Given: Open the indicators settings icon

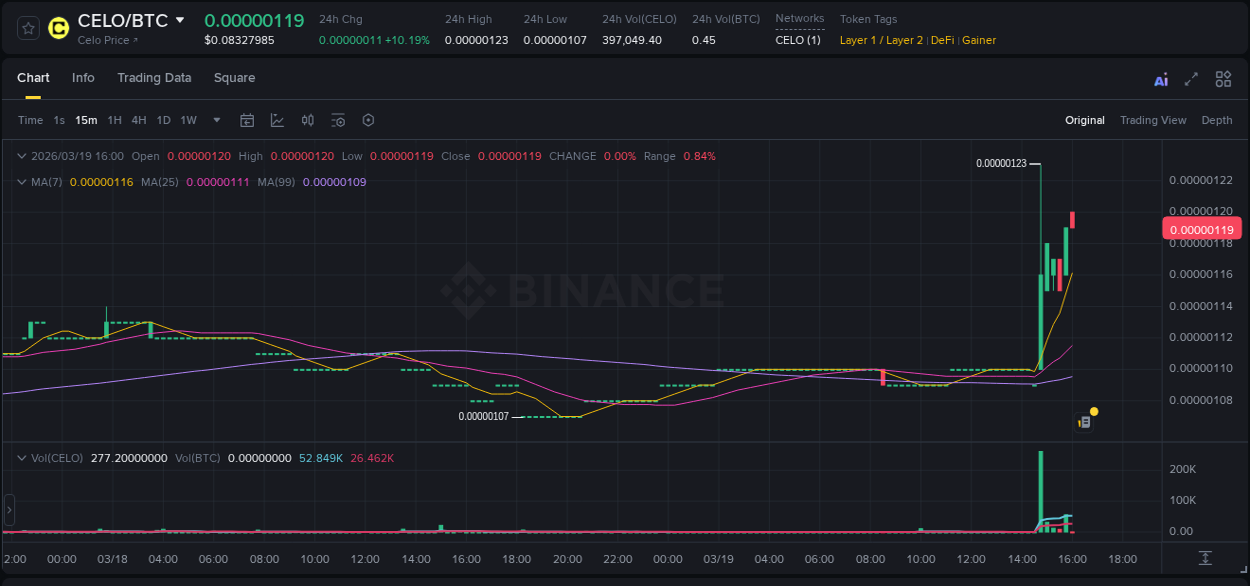Looking at the screenshot, I should pos(338,120).
